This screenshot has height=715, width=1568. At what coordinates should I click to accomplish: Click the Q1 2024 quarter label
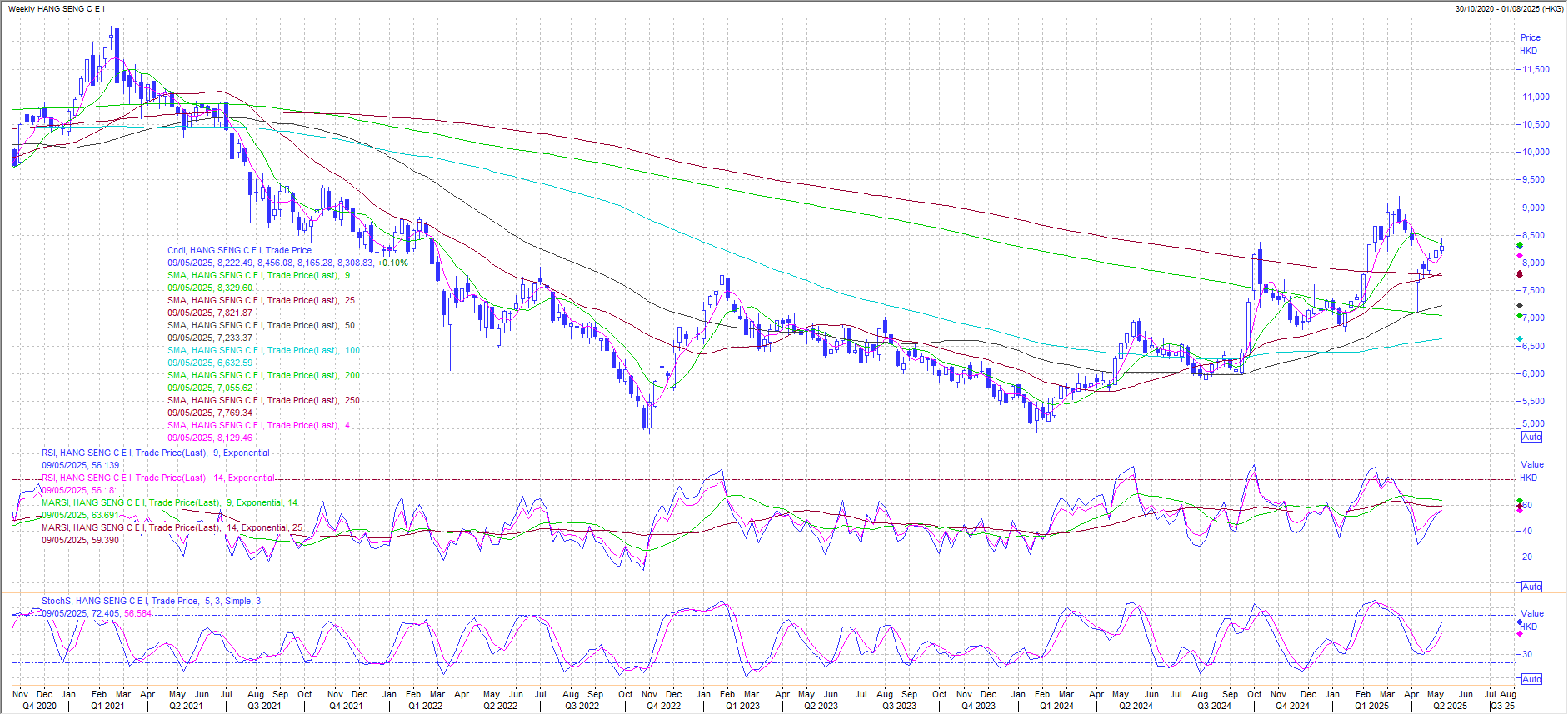pos(1056,706)
